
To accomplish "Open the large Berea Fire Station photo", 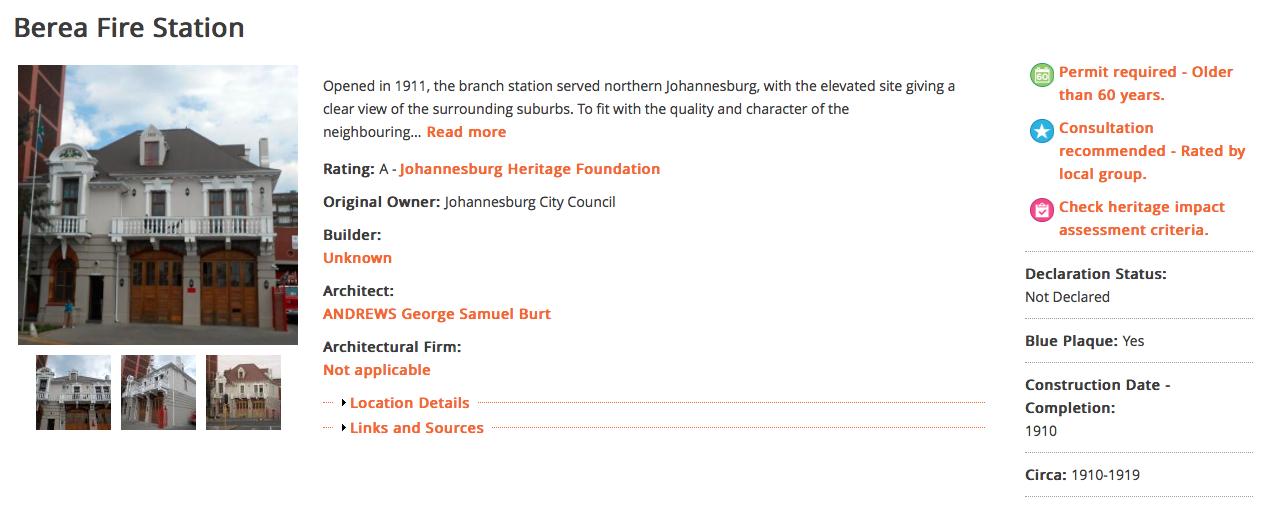I will point(158,205).
